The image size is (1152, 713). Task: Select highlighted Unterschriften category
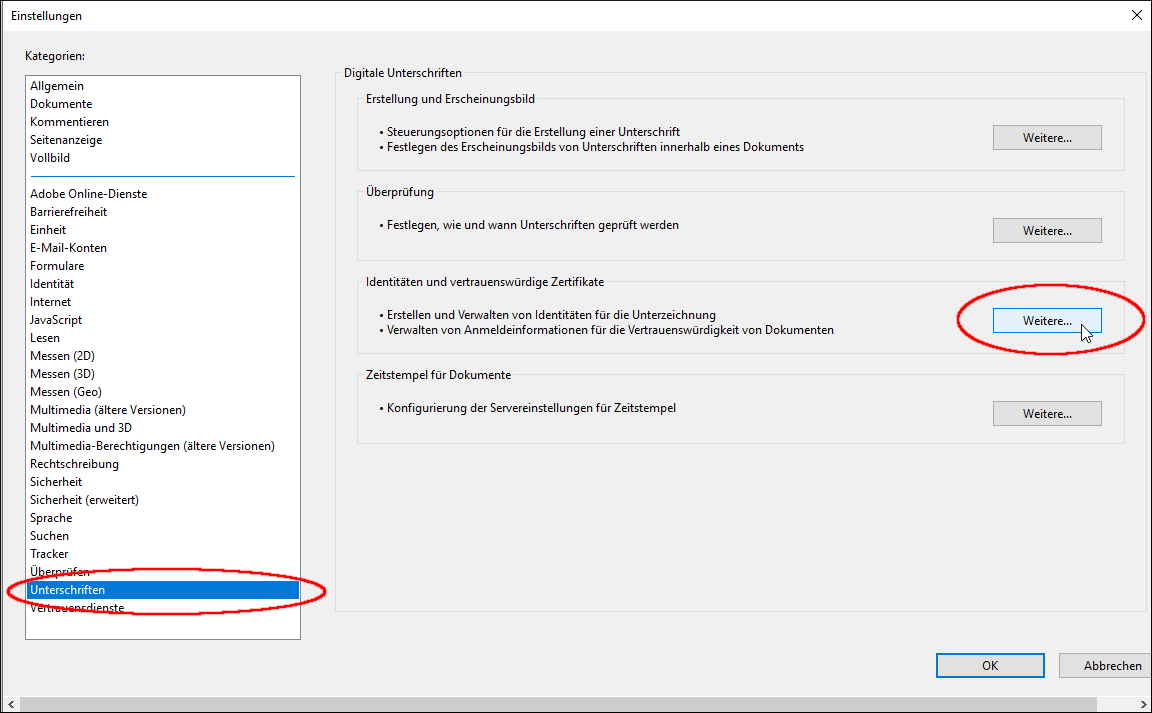point(162,590)
